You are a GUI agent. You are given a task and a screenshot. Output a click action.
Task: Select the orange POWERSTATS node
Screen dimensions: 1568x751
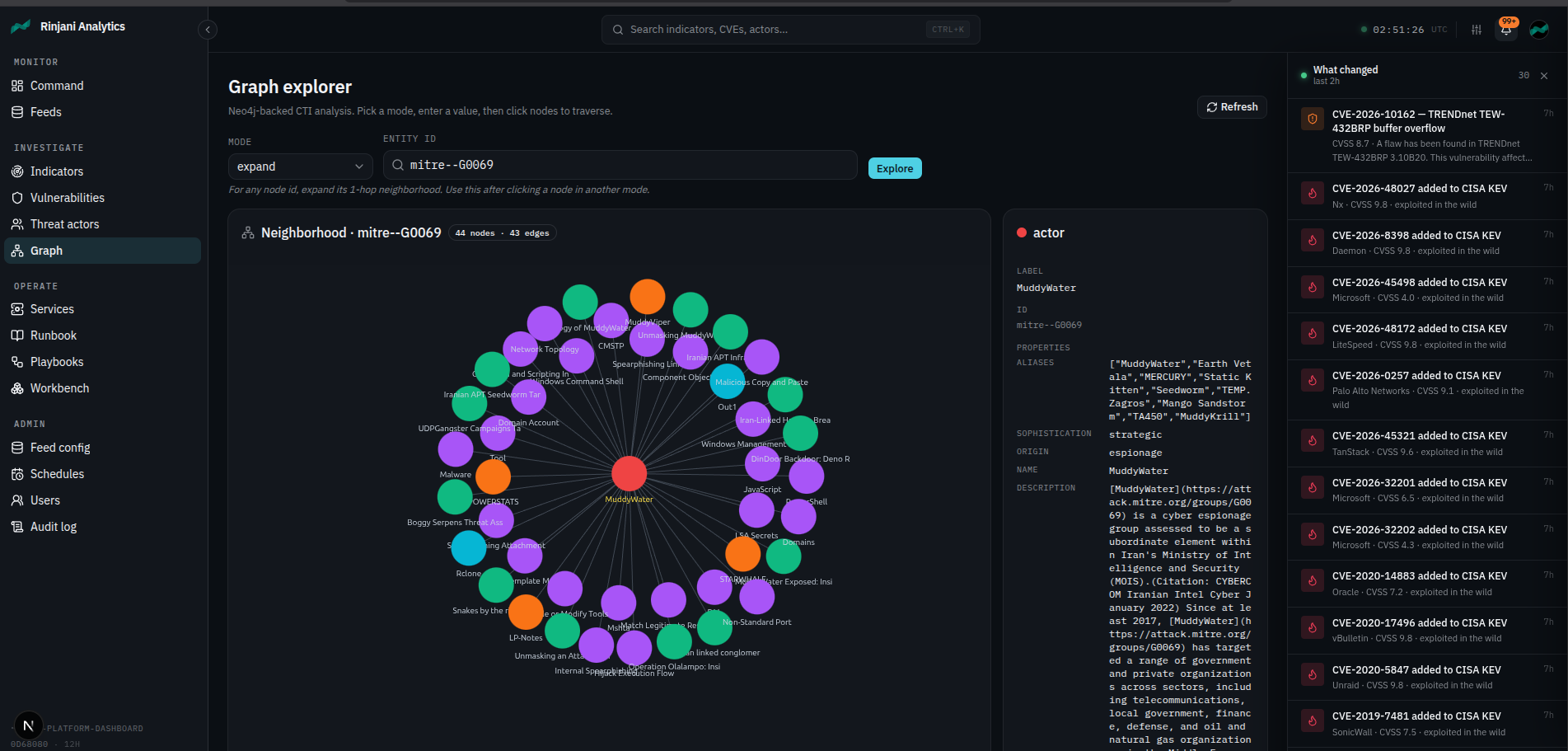[494, 477]
